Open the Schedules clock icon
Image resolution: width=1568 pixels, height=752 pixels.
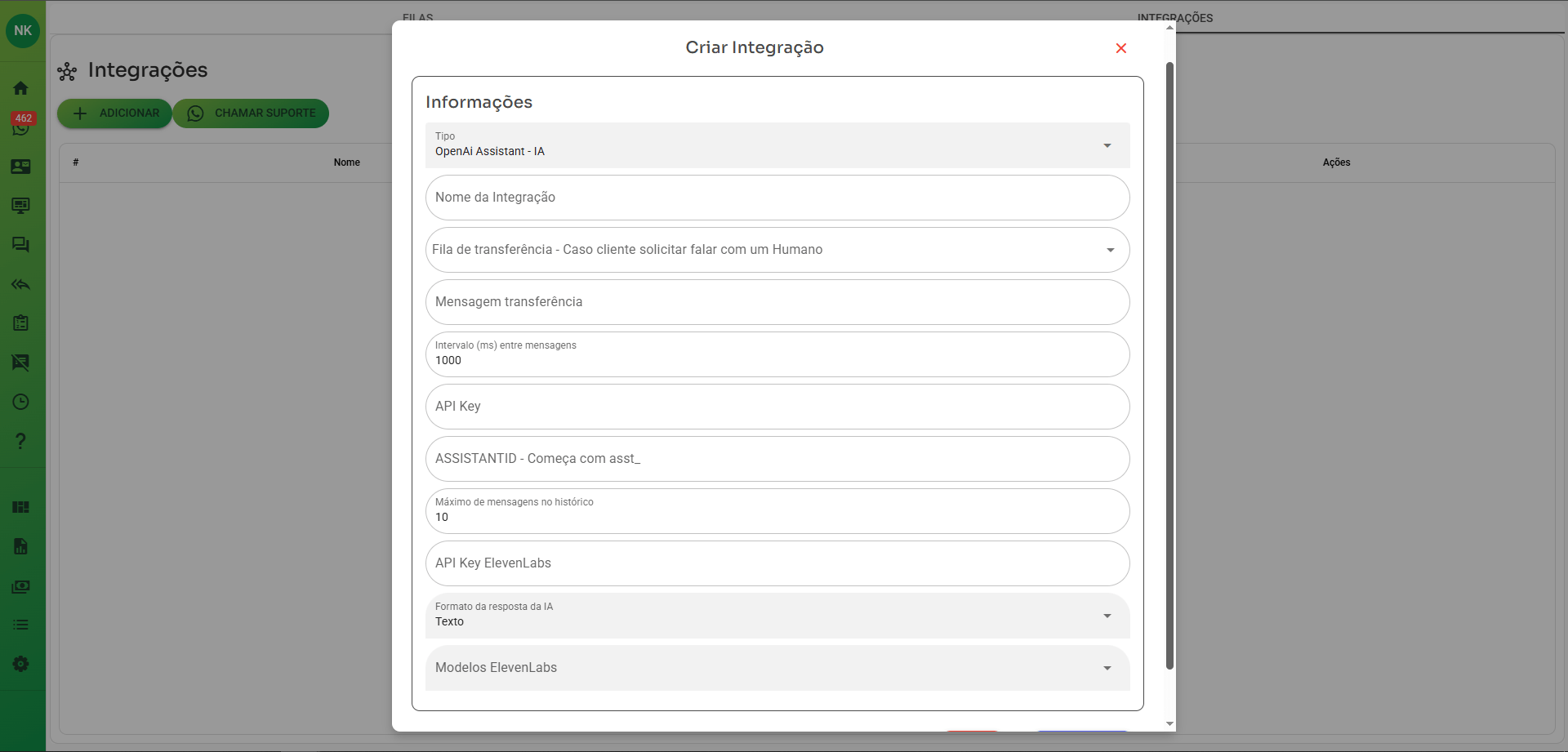(20, 402)
